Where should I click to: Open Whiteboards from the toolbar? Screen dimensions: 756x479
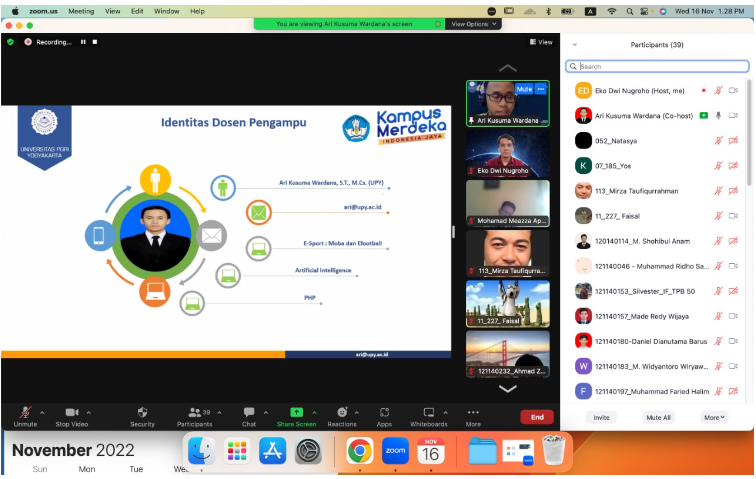pos(428,412)
